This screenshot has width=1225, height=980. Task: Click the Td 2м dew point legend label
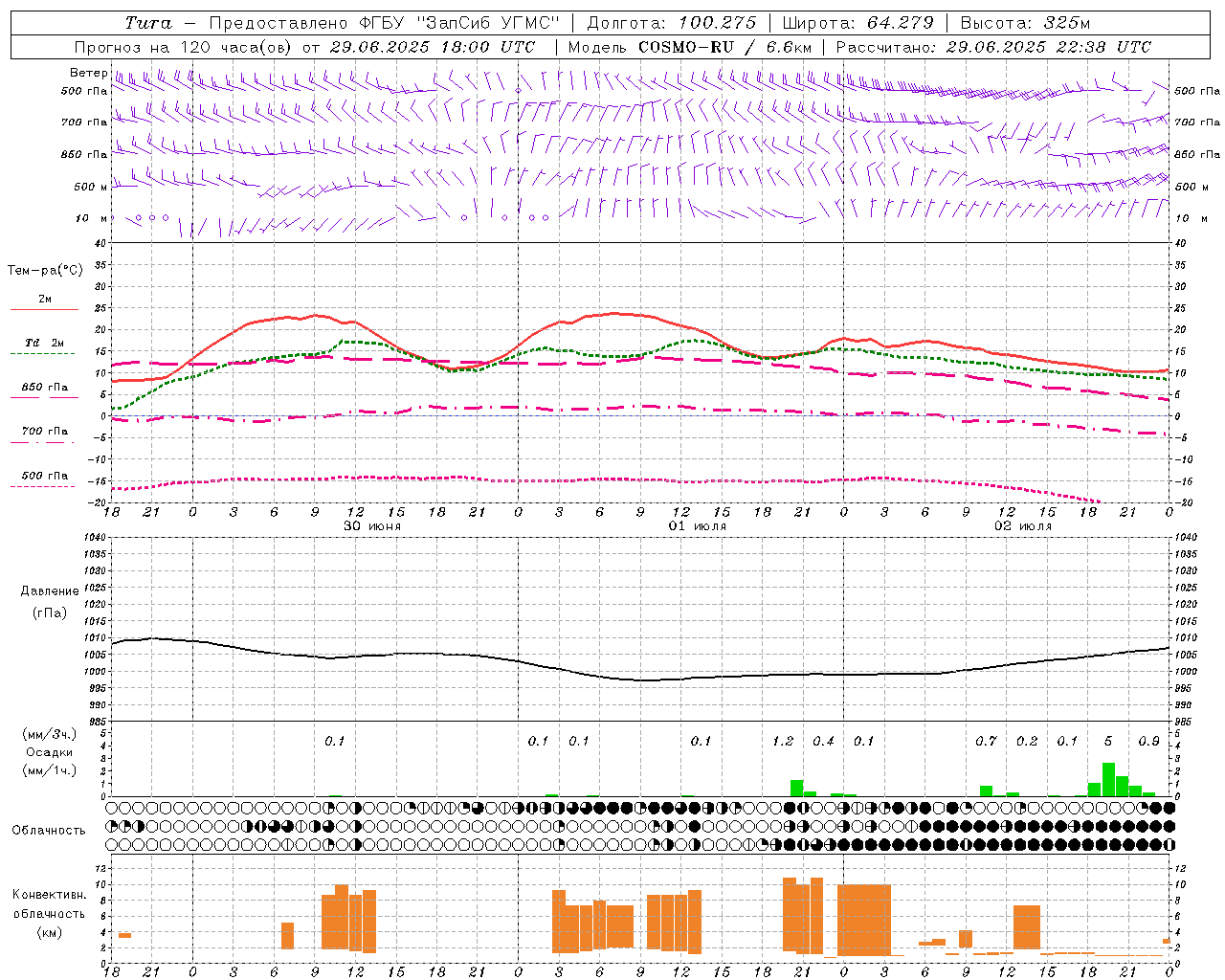click(x=45, y=343)
